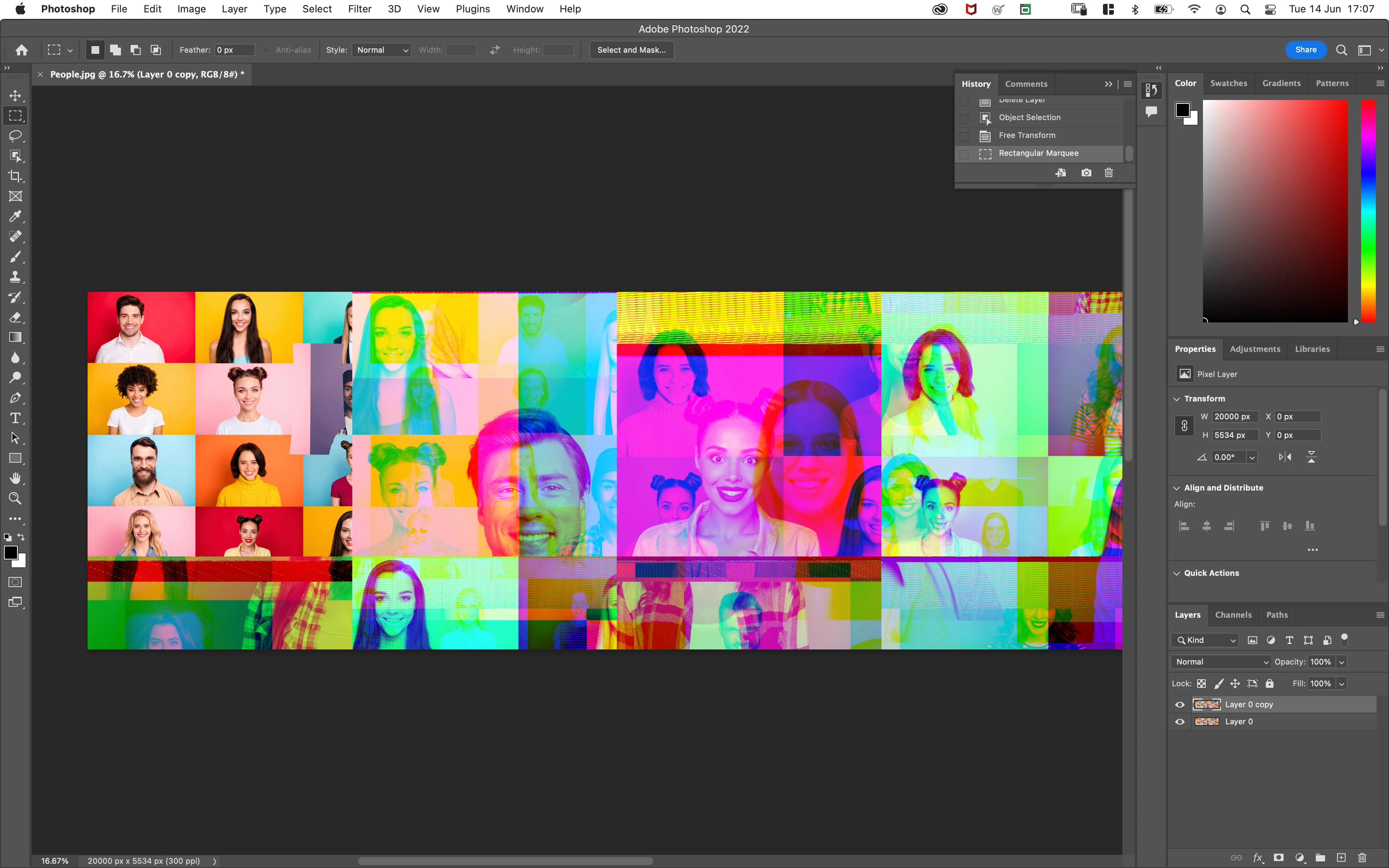Select the Crop tool
The width and height of the screenshot is (1389, 868).
coord(16,176)
